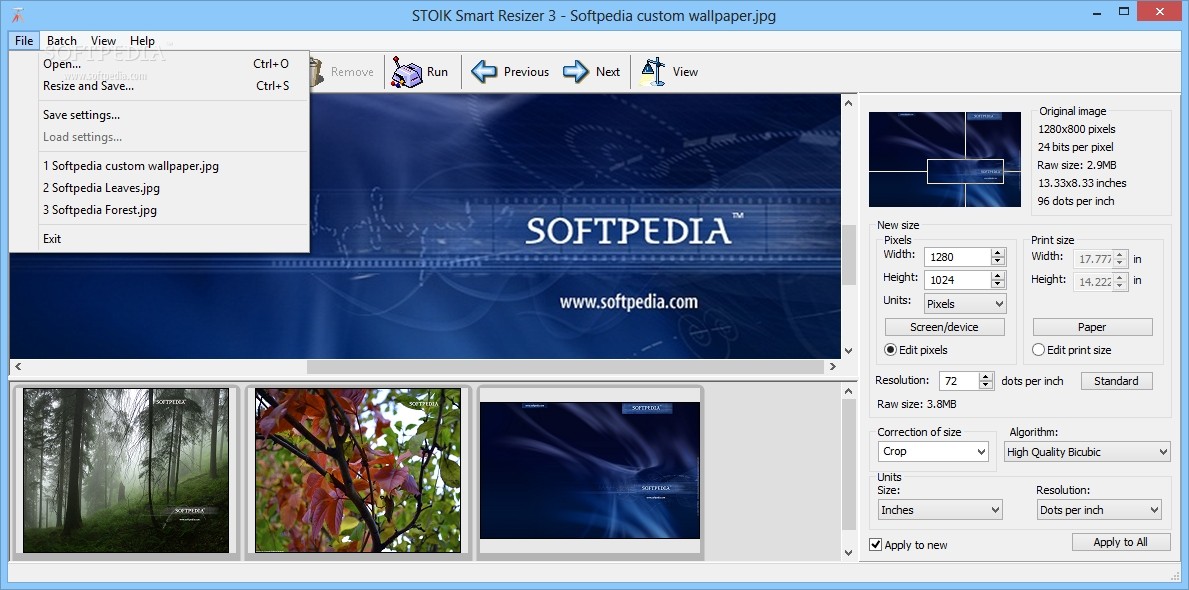Click the 'Raw size: 3.8MB' text

click(917, 404)
